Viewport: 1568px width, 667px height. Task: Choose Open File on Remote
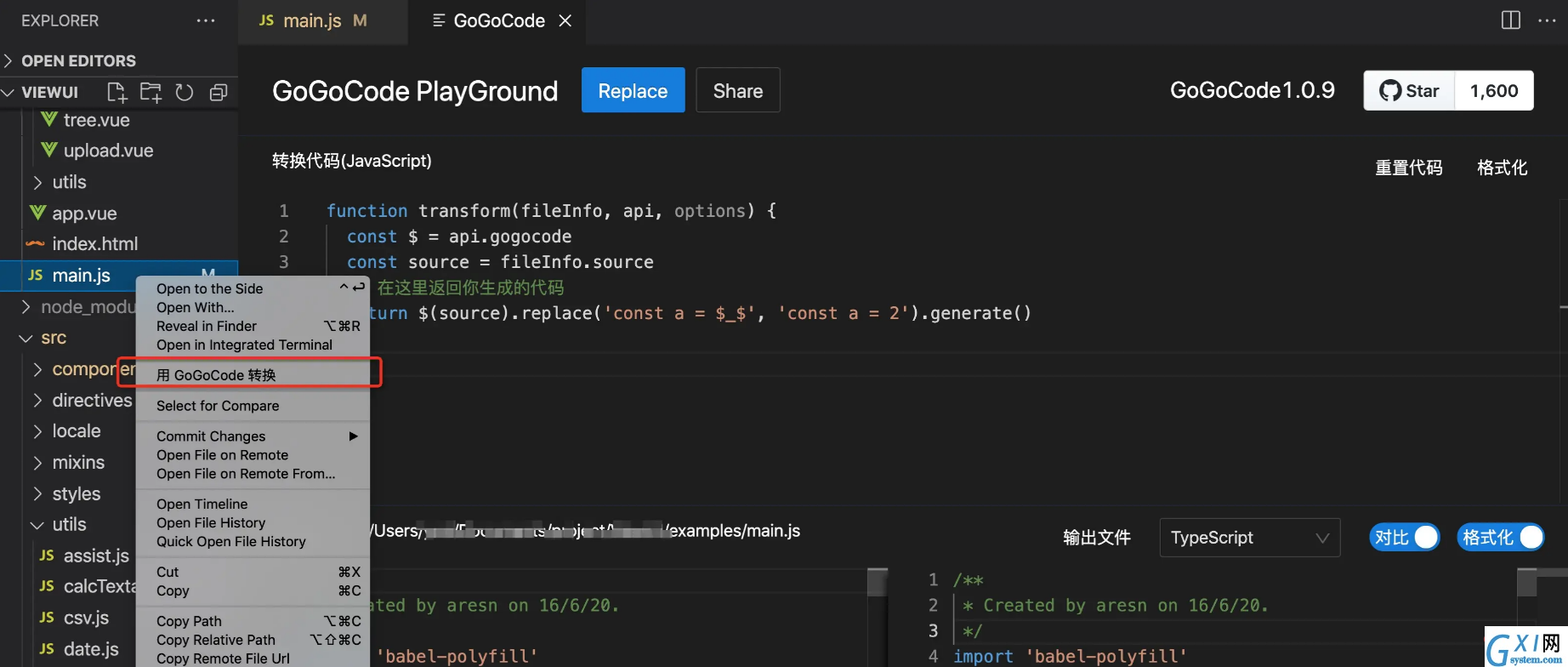[253, 455]
